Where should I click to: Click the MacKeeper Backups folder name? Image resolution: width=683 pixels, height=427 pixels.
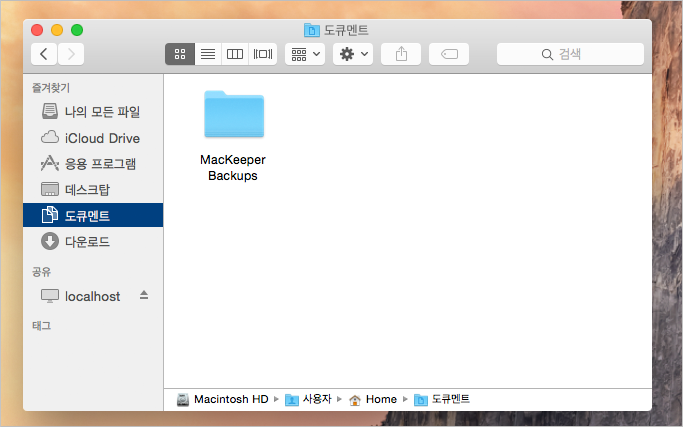tap(233, 168)
